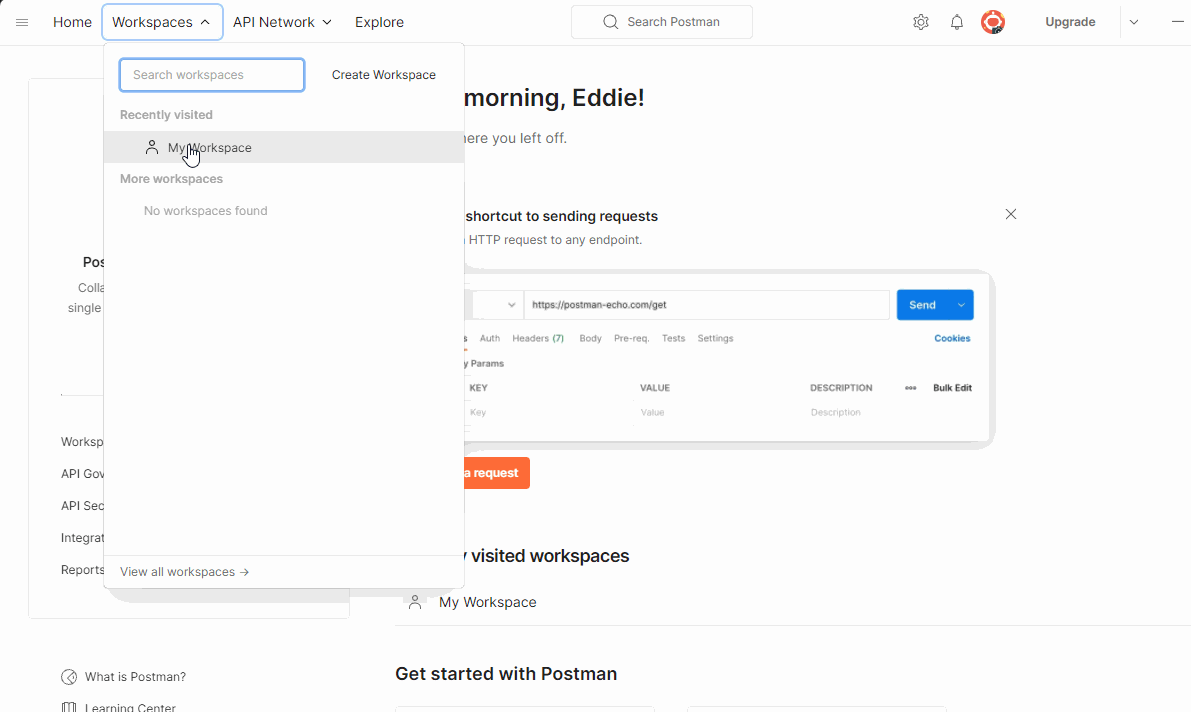Click the user avatar icon
The height and width of the screenshot is (712, 1191).
pos(993,22)
